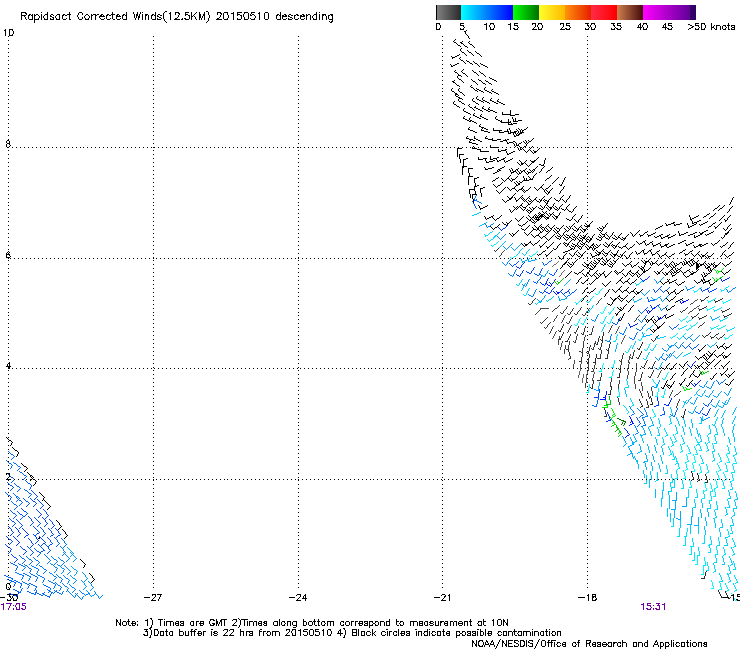Click the '15' legend tick label

(513, 27)
